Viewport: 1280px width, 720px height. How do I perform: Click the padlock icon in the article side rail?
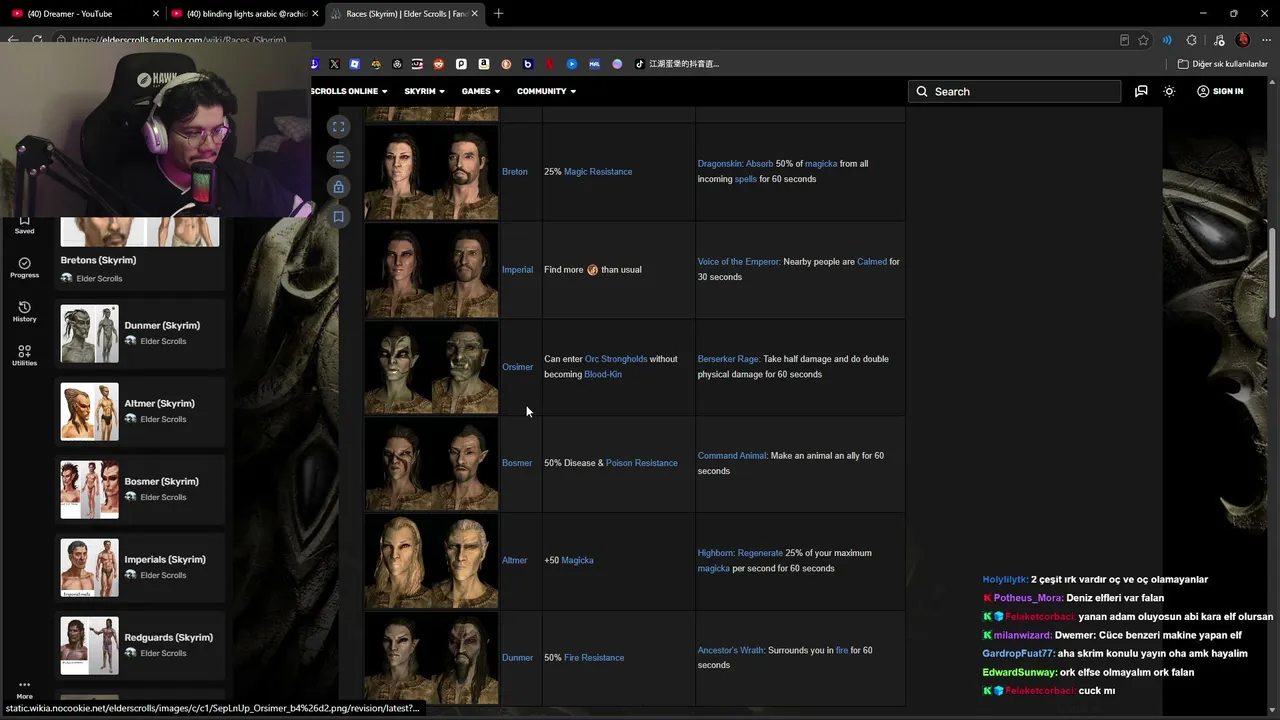point(339,187)
